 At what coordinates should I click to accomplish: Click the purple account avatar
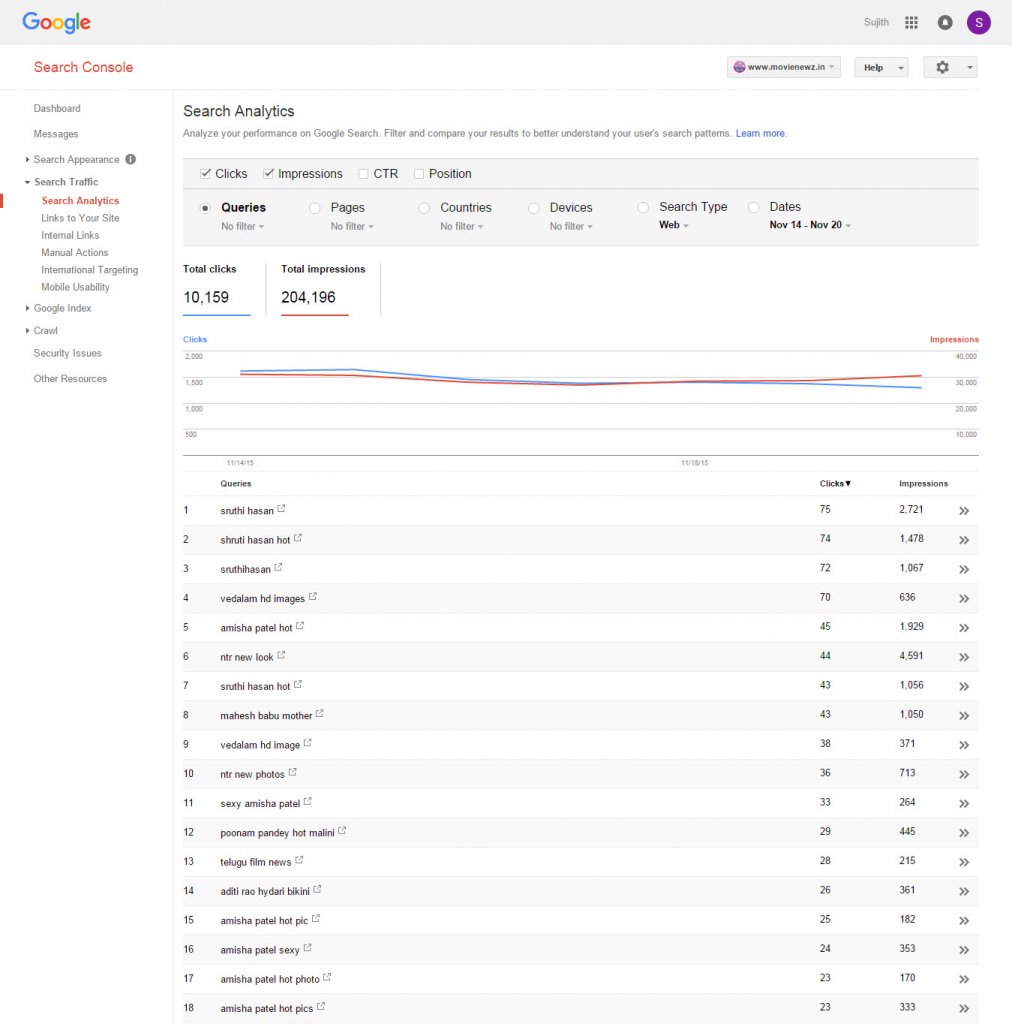coord(979,22)
